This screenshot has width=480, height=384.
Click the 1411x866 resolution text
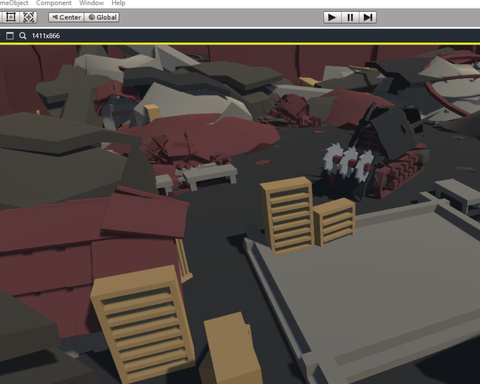[46, 36]
